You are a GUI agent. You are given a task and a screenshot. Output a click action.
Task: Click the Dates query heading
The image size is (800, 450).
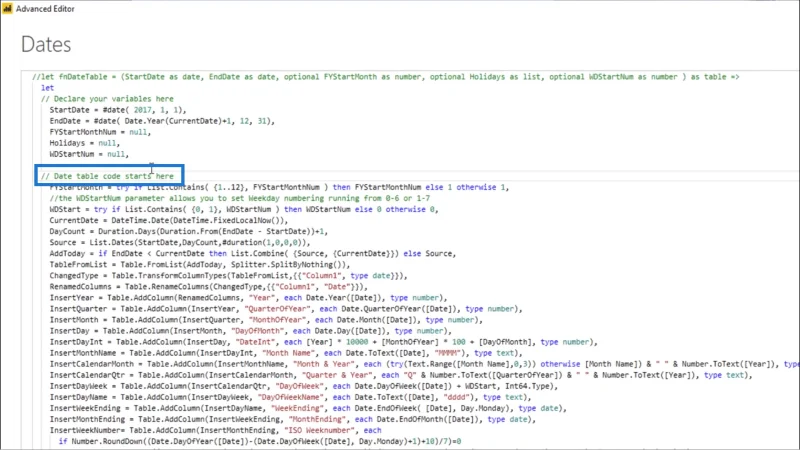coord(46,44)
